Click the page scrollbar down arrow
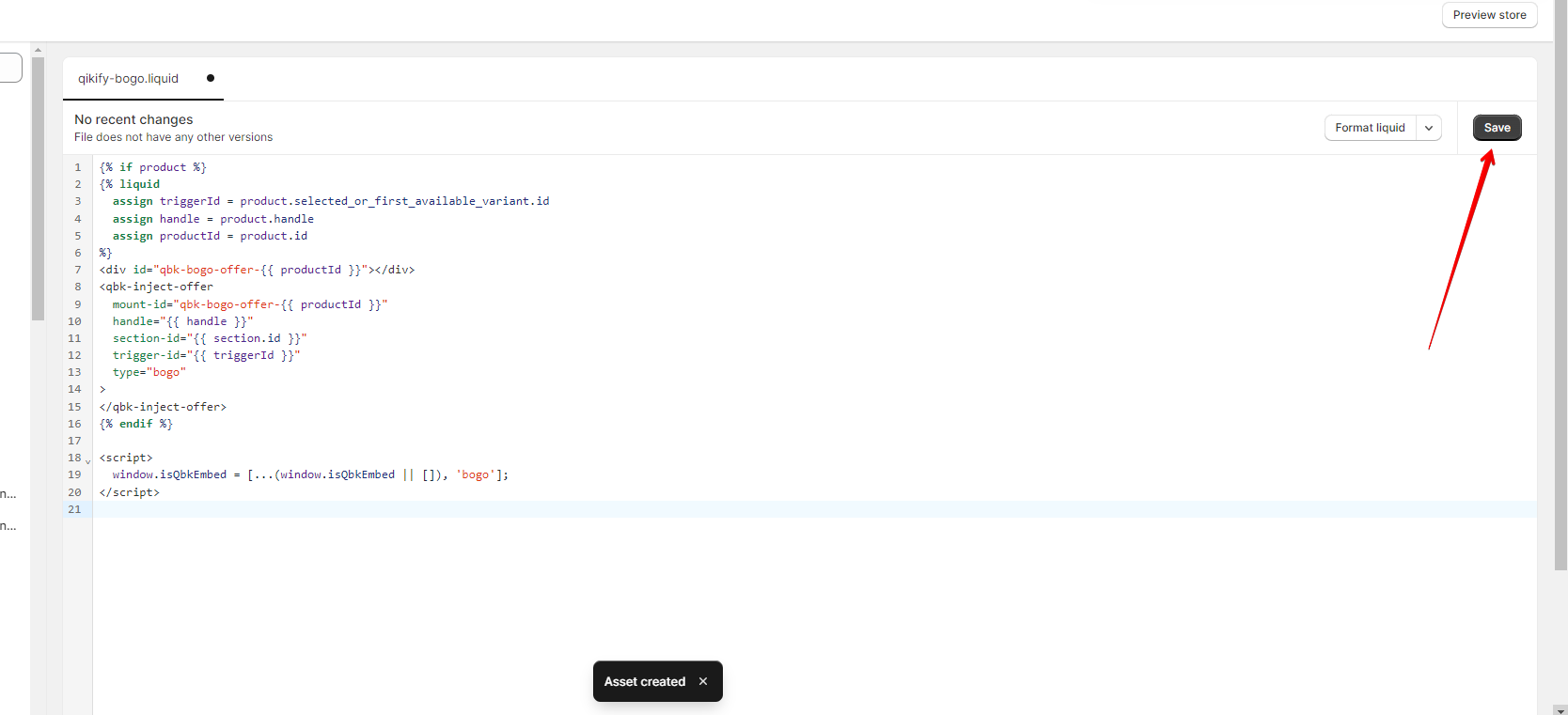 pyautogui.click(x=1560, y=709)
